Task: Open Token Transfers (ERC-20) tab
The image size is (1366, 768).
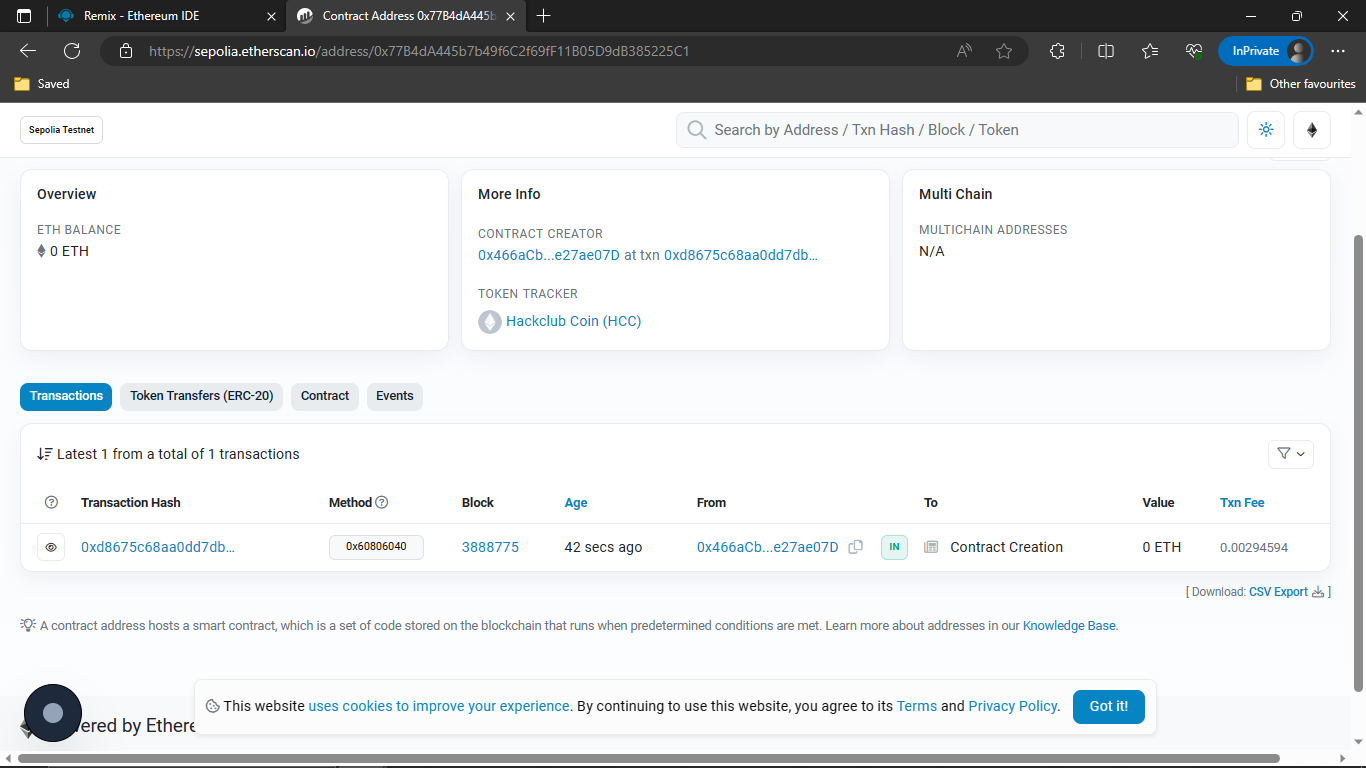Action: 202,396
